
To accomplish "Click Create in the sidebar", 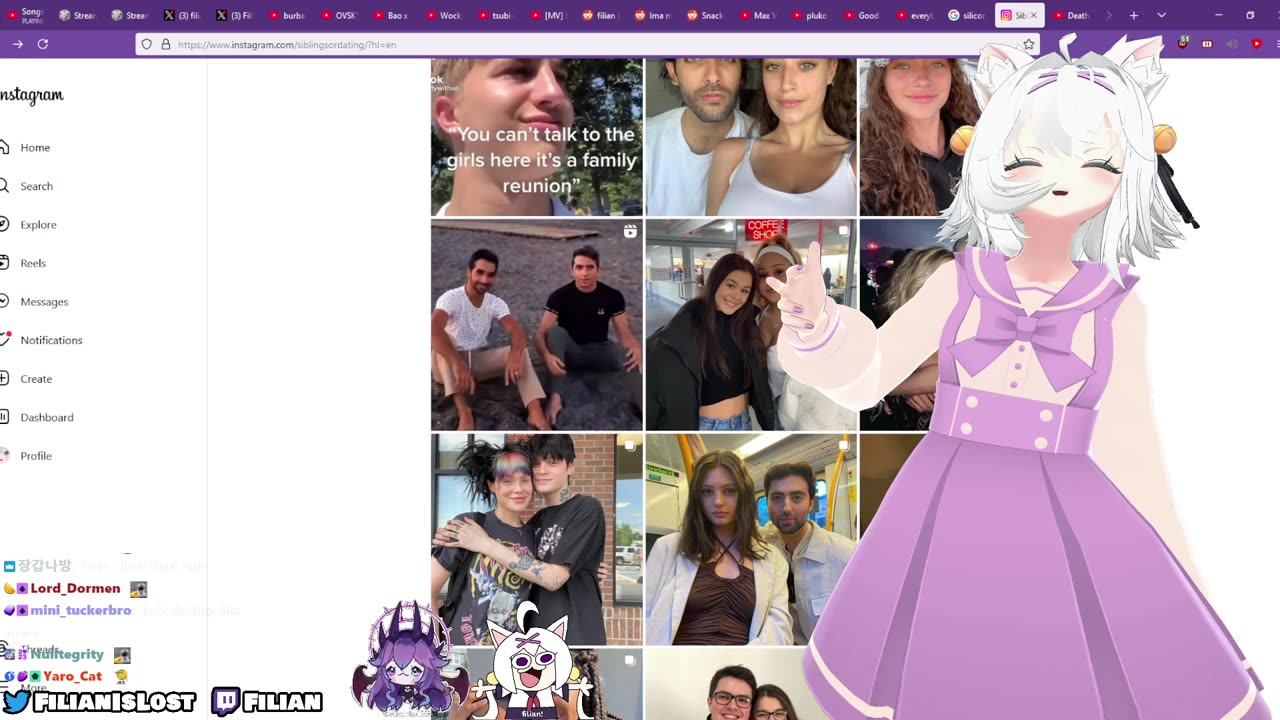I will point(36,379).
